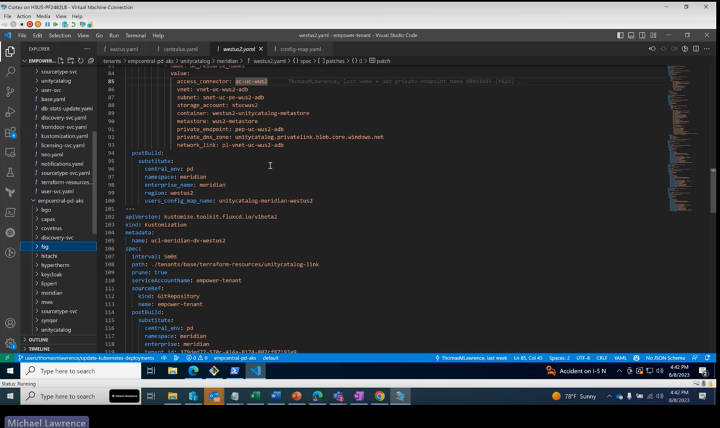The image size is (720, 428).
Task: Change line ending via CRLF
Action: pyautogui.click(x=602, y=358)
